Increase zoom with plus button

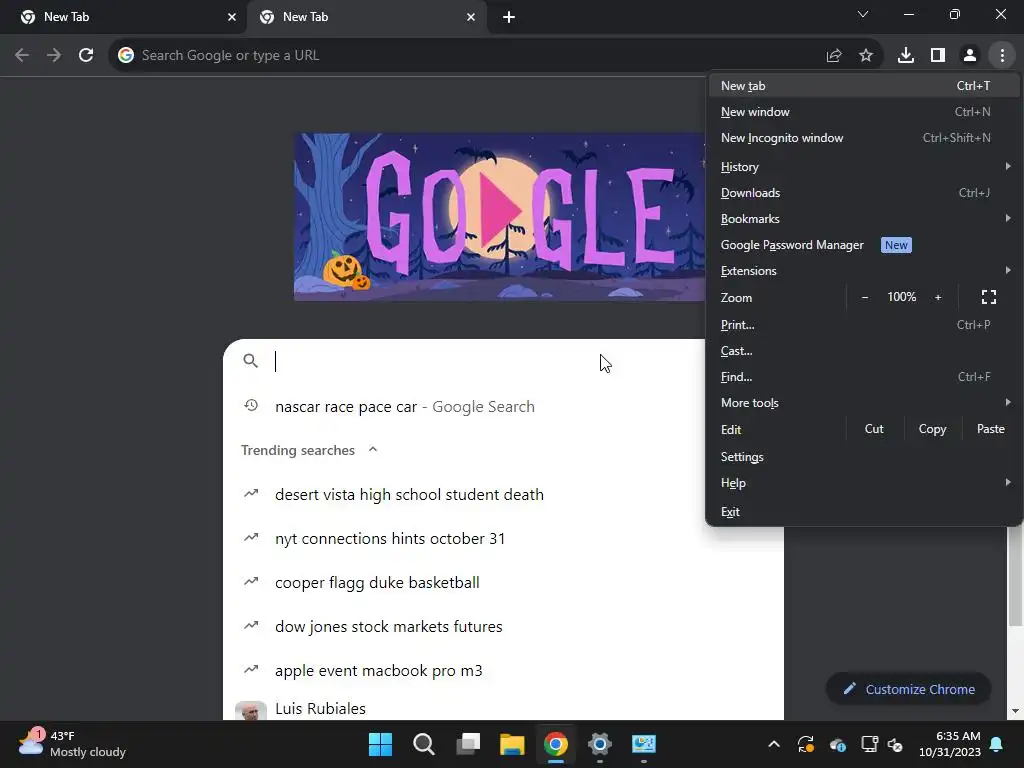click(x=938, y=297)
